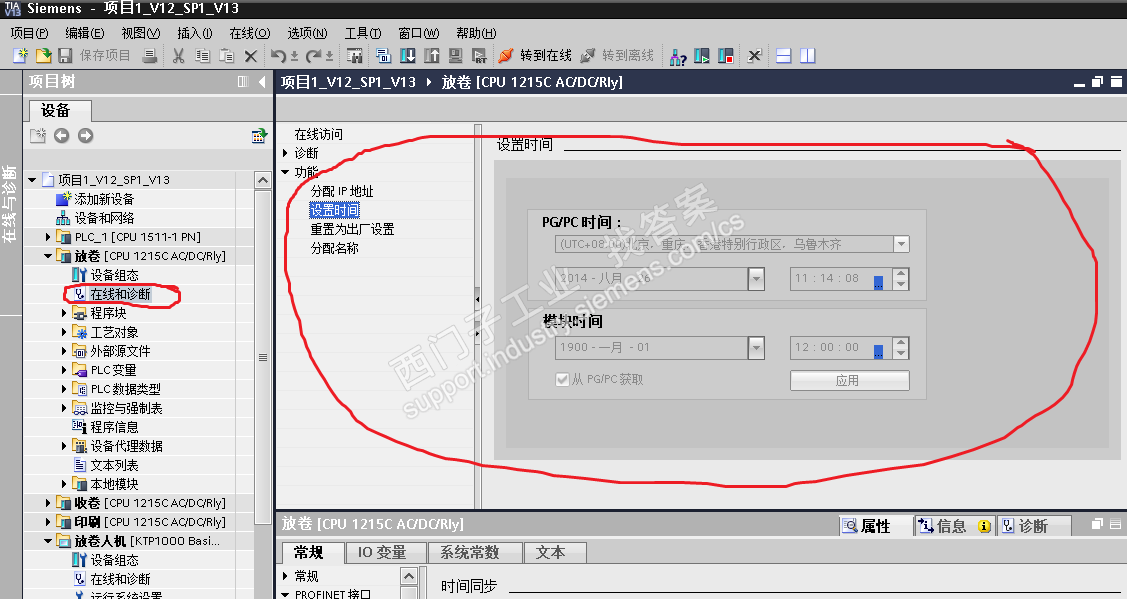1127x599 pixels.
Task: Expand PLC_1 [CPU 1511-1 PN] node
Action: click(48, 237)
